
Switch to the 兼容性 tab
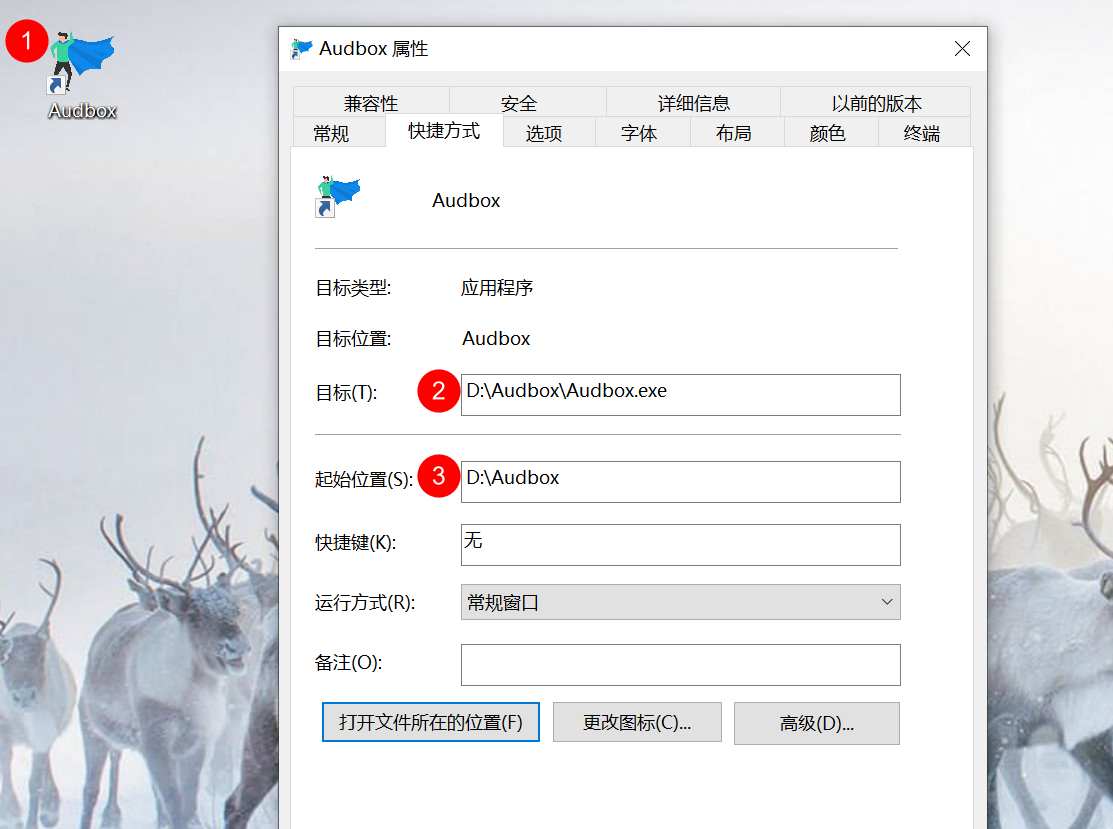[x=370, y=100]
